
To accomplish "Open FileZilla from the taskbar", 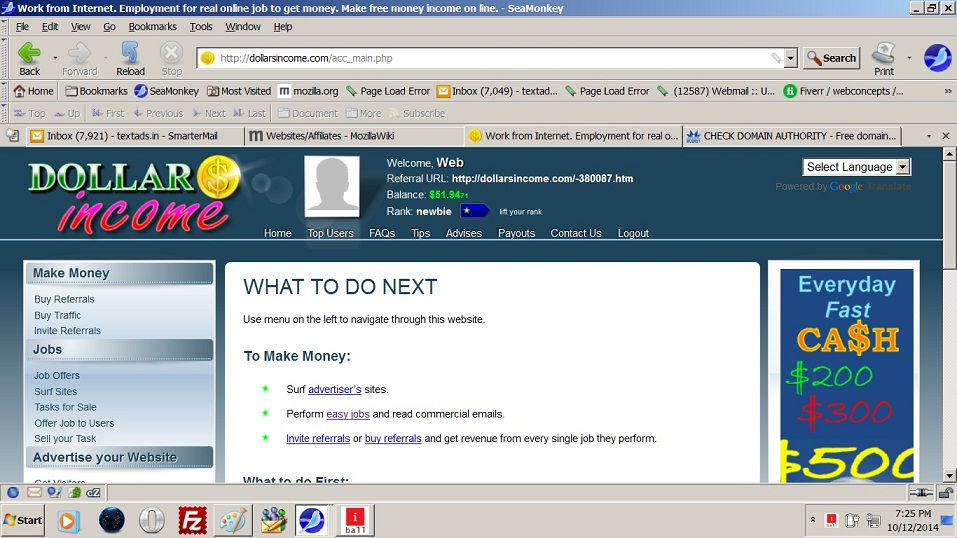I will pyautogui.click(x=192, y=521).
